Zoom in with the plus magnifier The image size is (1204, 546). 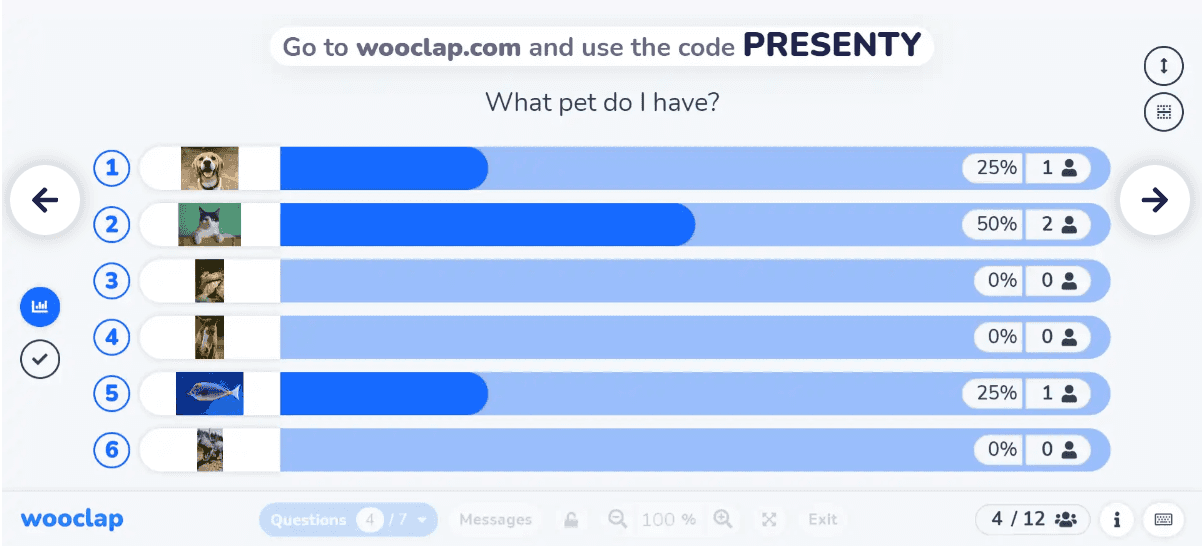pyautogui.click(x=723, y=519)
